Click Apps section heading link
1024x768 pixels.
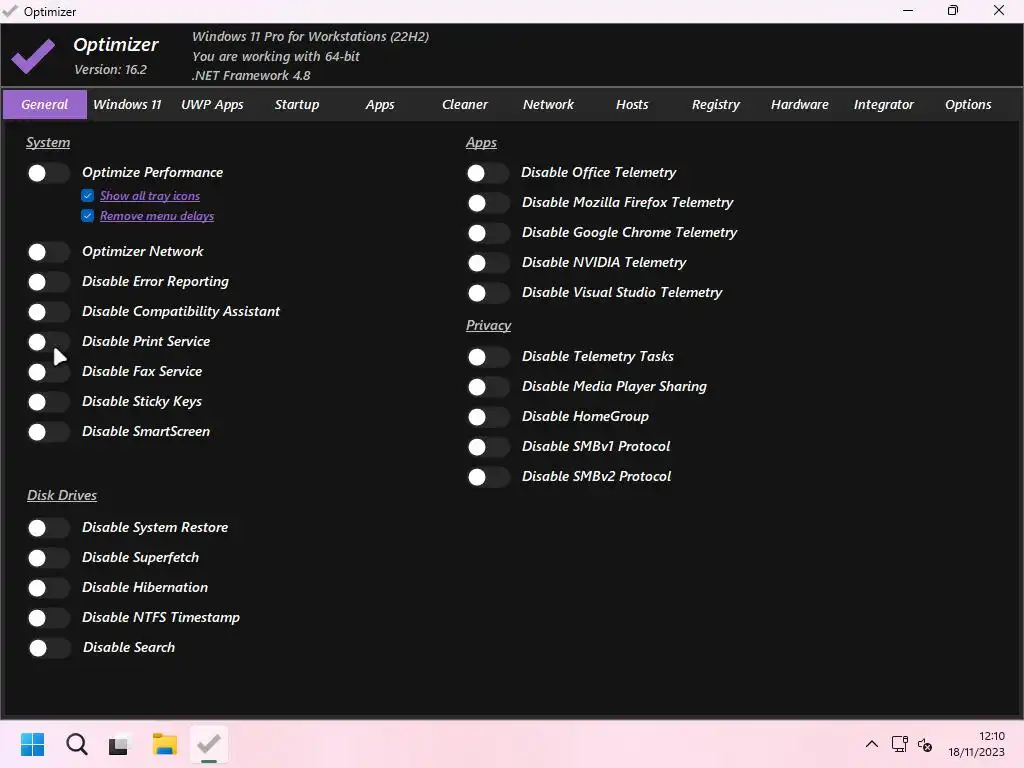click(x=481, y=142)
